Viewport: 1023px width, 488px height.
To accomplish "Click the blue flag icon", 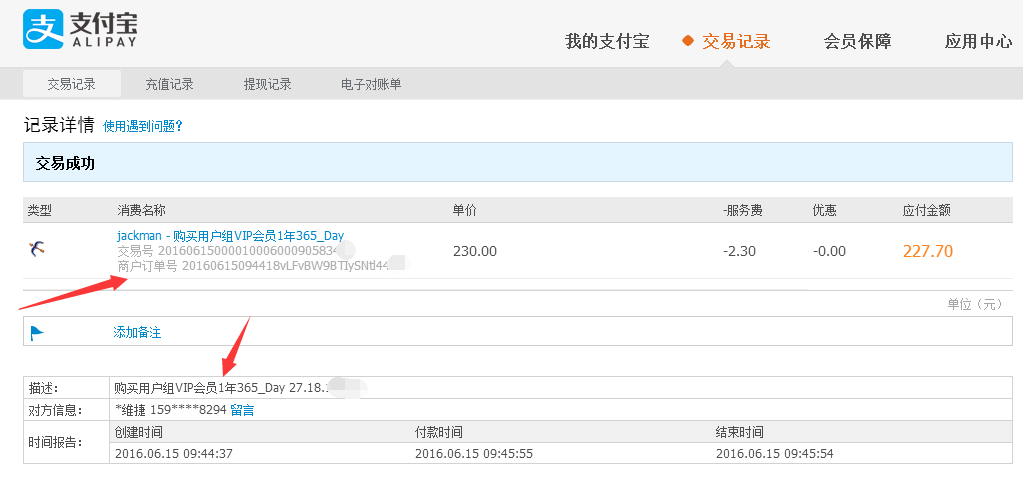I will coord(37,332).
